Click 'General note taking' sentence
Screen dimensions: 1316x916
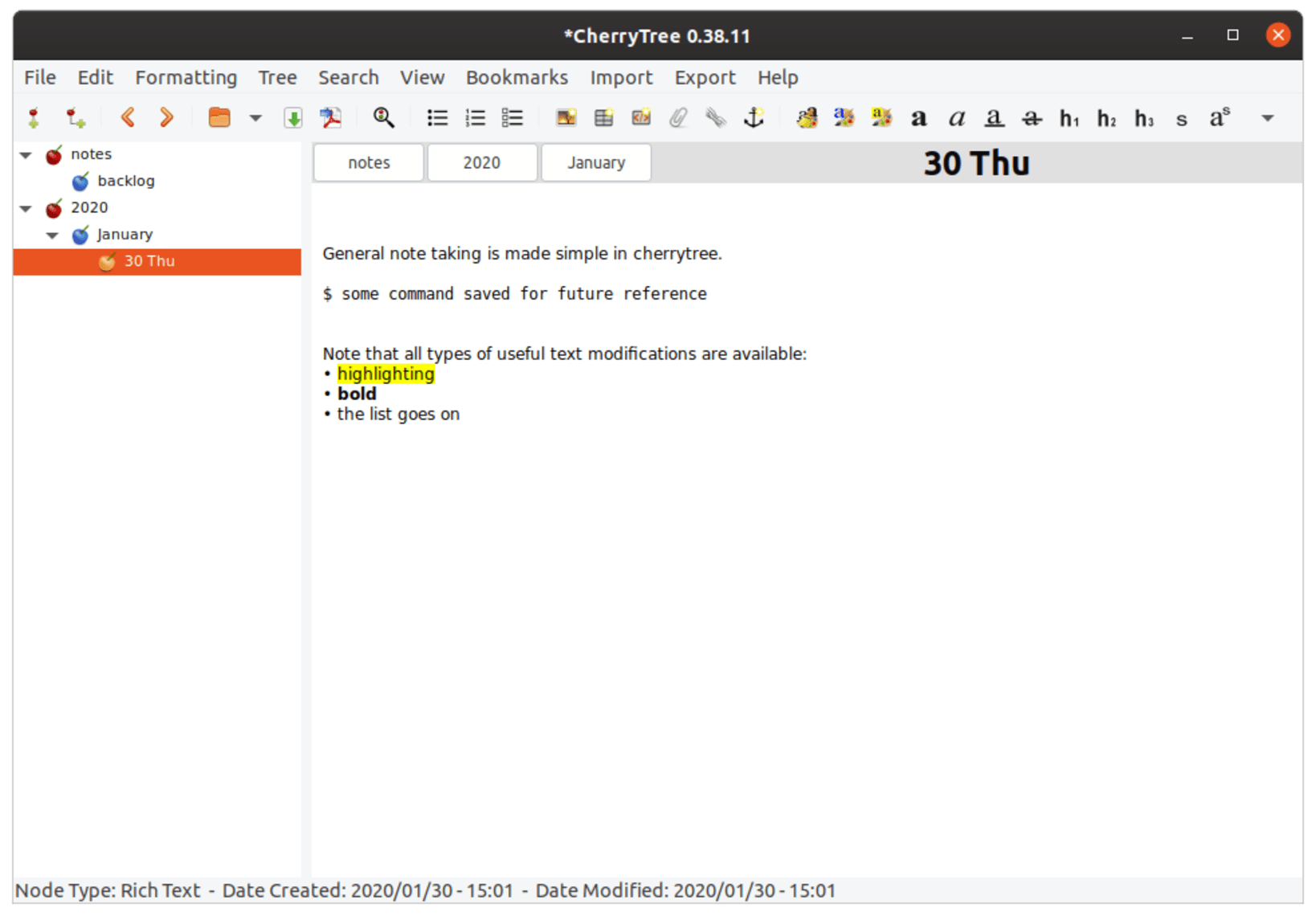(x=522, y=253)
